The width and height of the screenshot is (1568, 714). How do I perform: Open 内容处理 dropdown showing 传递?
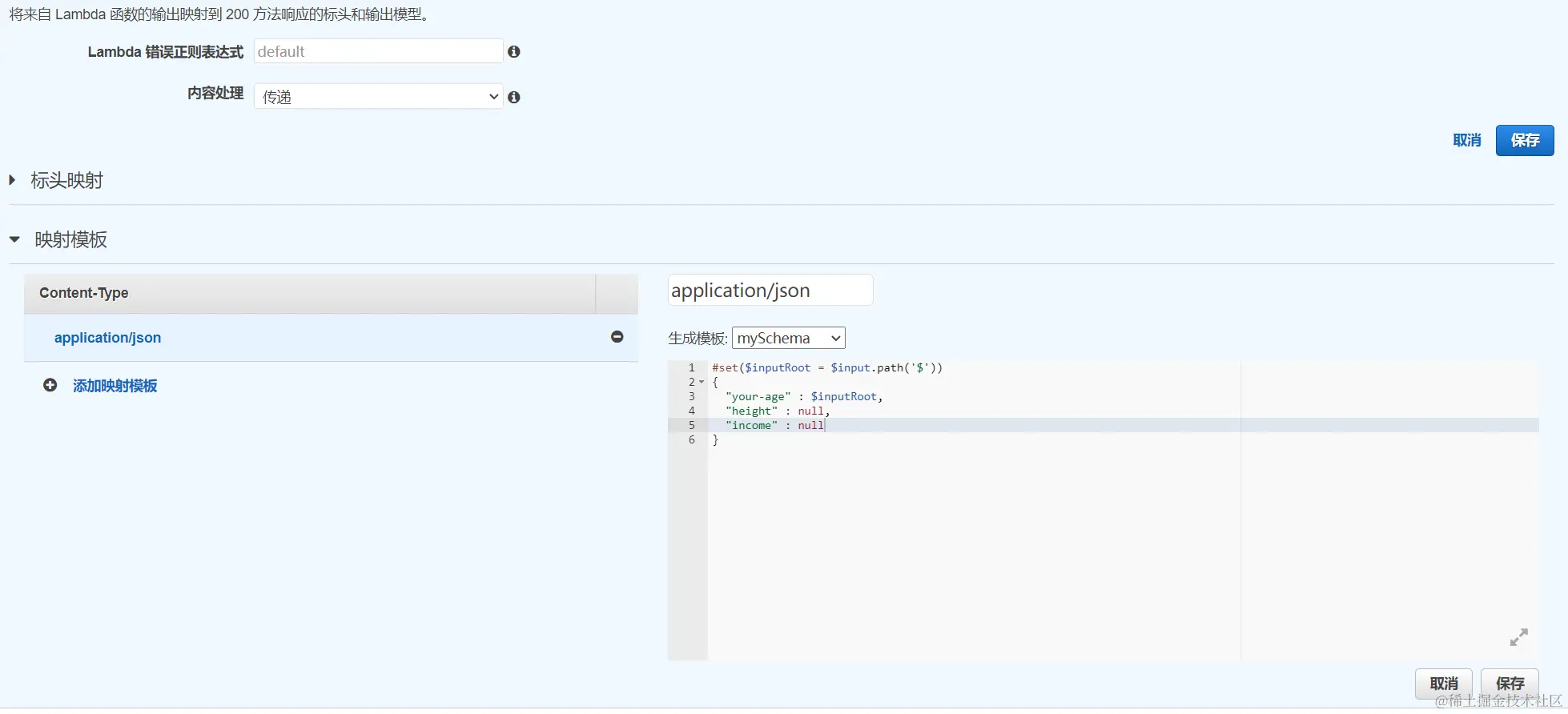tap(379, 97)
